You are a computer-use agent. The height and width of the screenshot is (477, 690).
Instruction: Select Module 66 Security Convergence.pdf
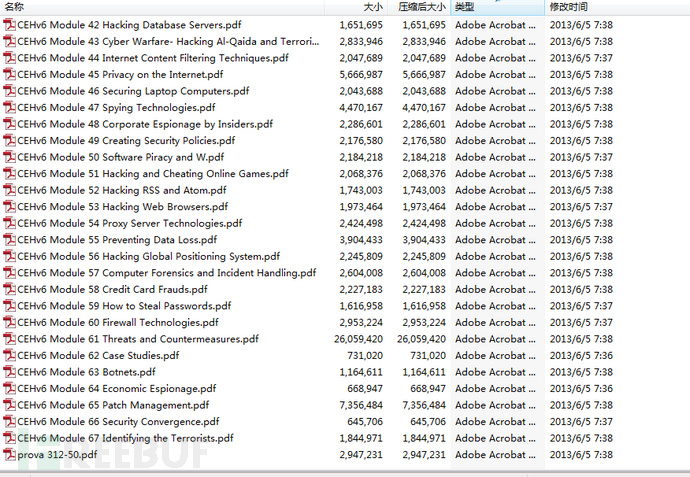(118, 422)
